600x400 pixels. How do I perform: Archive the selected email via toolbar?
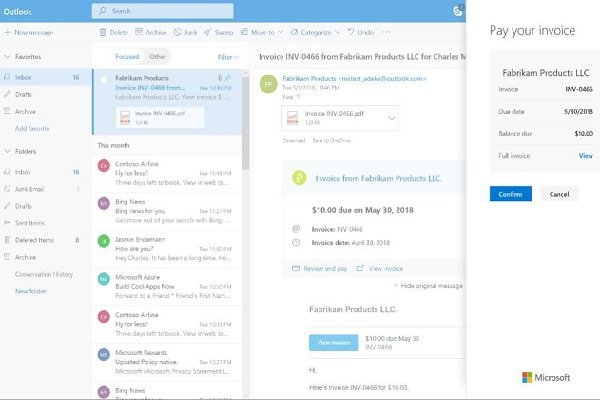(138, 33)
